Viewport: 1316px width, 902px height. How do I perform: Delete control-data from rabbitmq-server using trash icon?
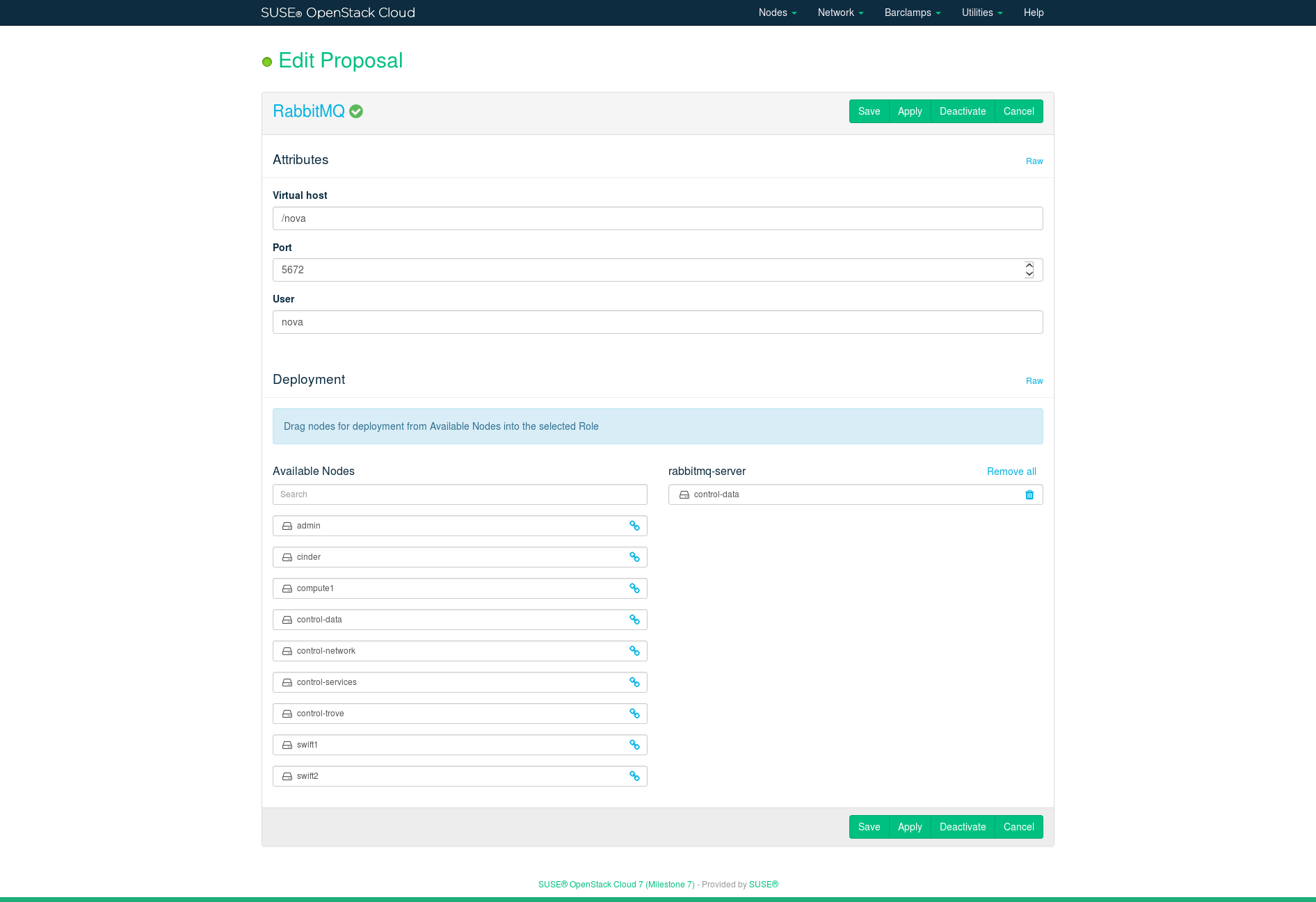click(1029, 494)
